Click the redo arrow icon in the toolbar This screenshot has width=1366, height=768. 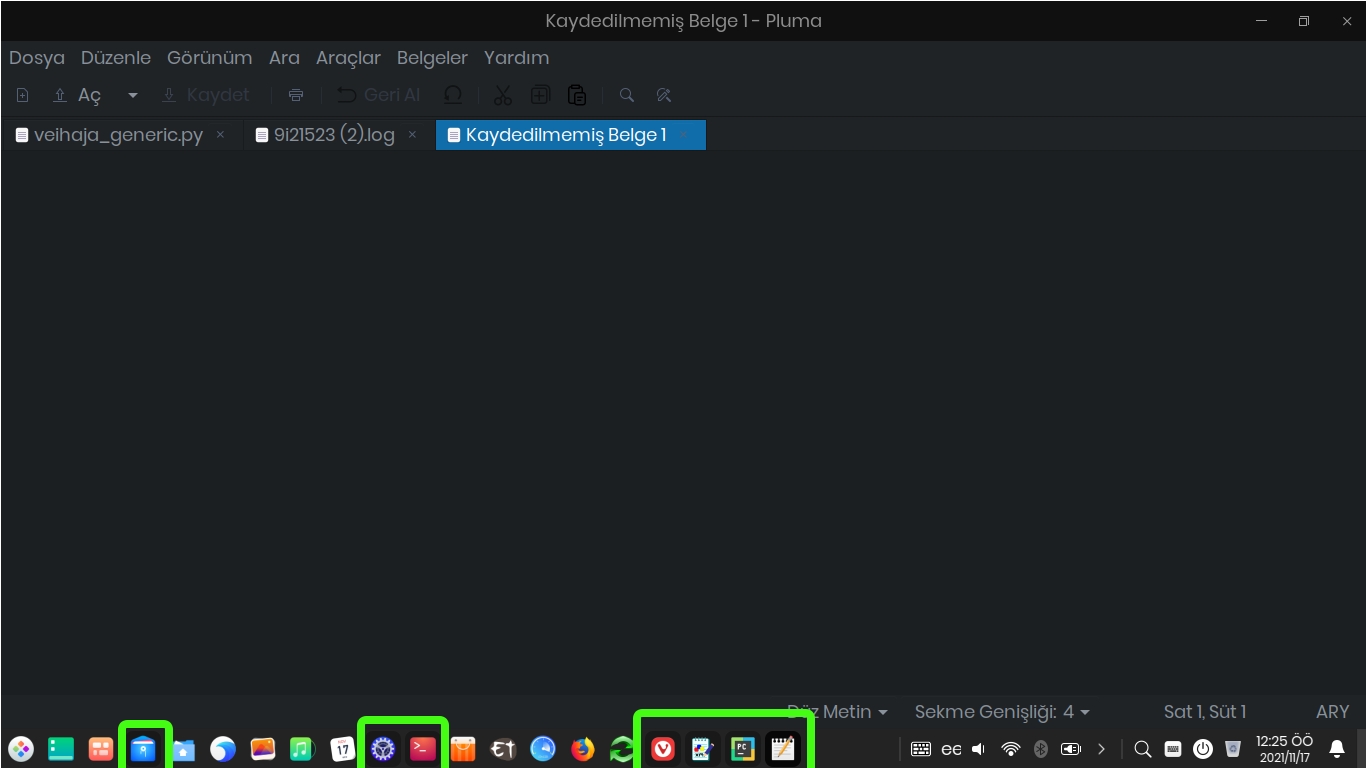pos(453,95)
